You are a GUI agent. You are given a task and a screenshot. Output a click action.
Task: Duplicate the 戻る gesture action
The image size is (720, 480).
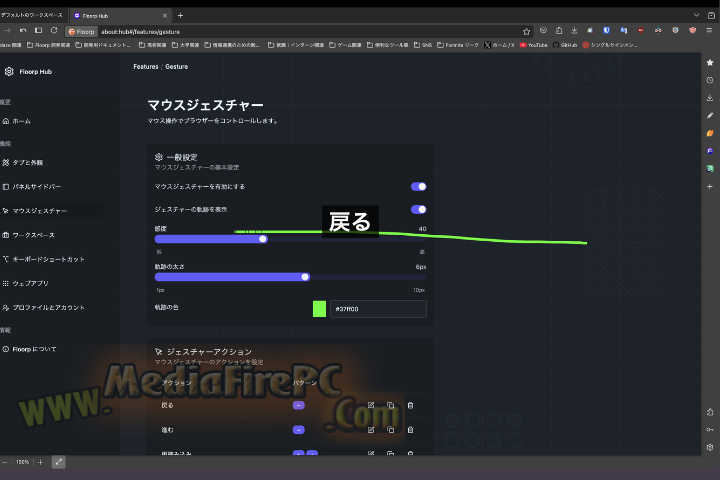coord(391,405)
